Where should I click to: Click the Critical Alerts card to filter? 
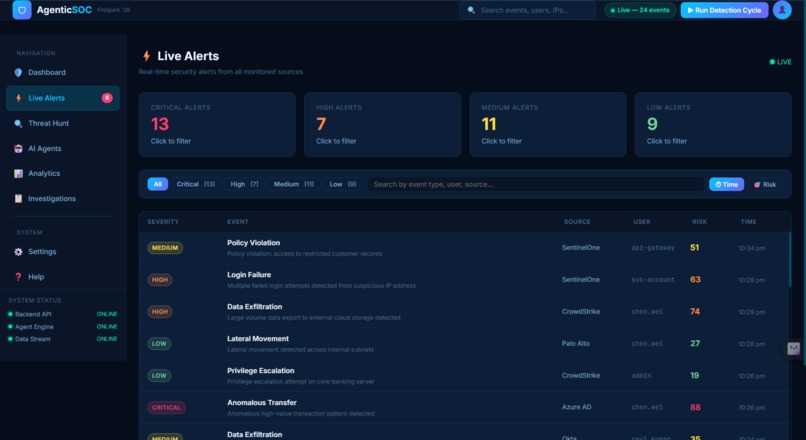click(x=217, y=124)
